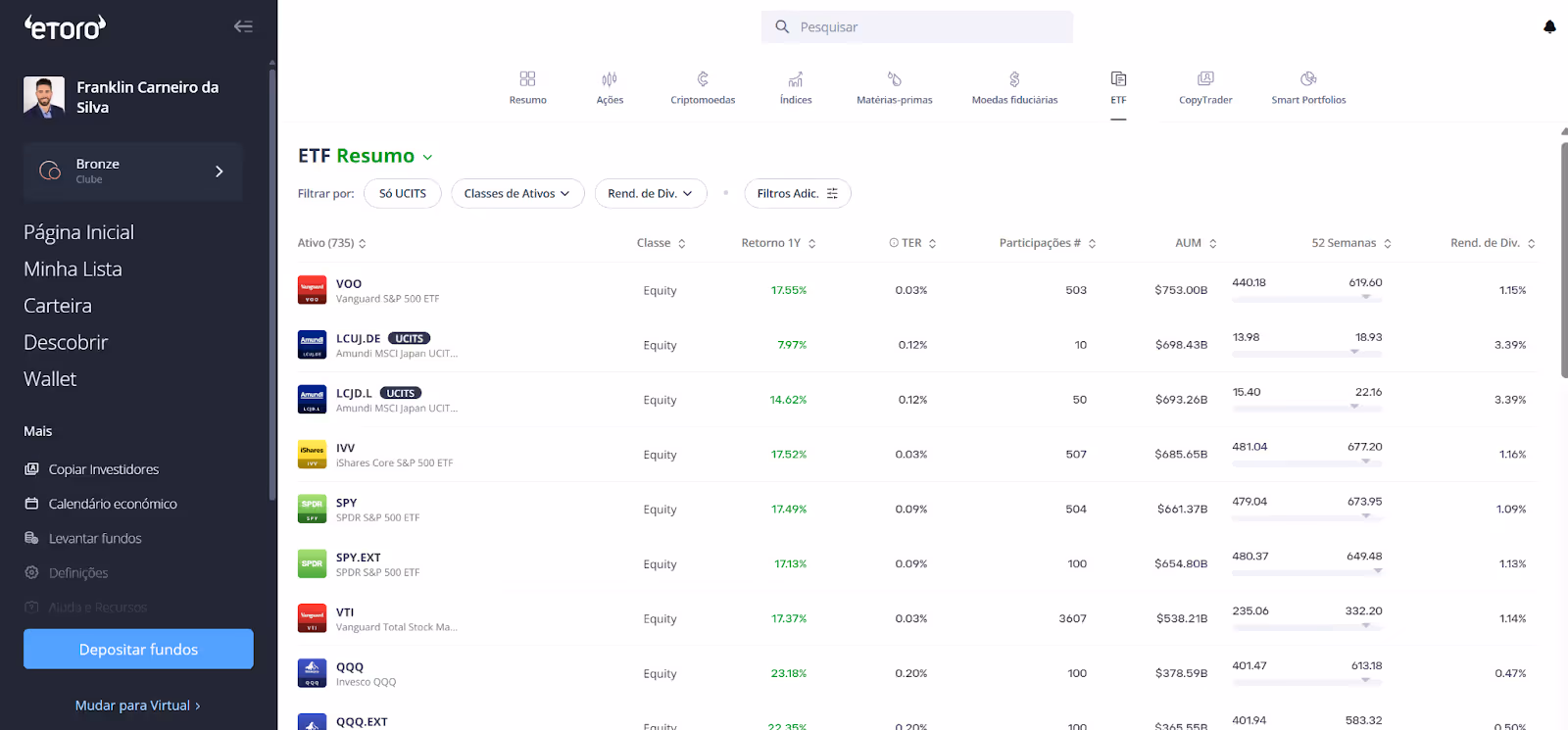Sort by Classe column

661,243
